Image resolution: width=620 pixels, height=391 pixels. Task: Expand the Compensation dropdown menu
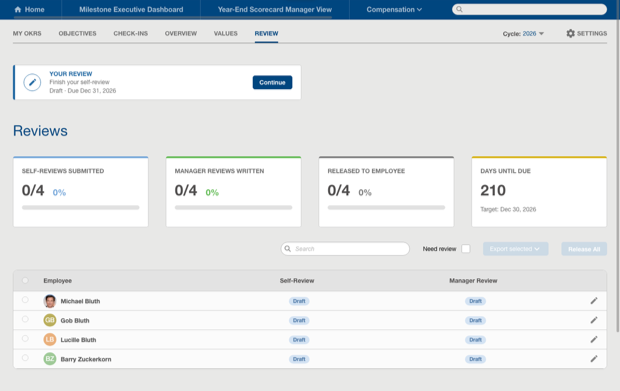tap(394, 9)
